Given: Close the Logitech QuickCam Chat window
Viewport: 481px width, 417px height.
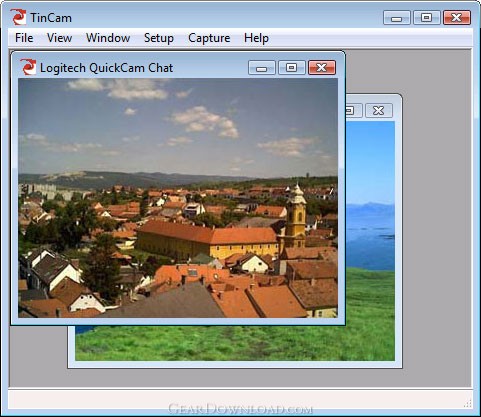Looking at the screenshot, I should click(322, 68).
